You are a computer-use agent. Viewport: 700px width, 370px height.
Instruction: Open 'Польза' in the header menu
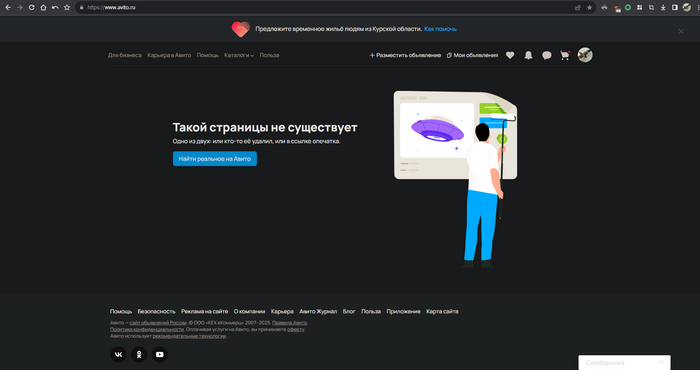[x=269, y=55]
